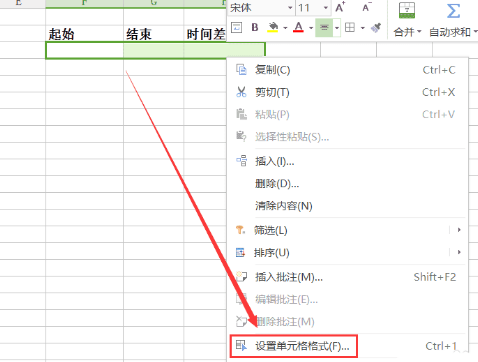Open the font color dropdown arrow
The width and height of the screenshot is (478, 362).
click(311, 28)
